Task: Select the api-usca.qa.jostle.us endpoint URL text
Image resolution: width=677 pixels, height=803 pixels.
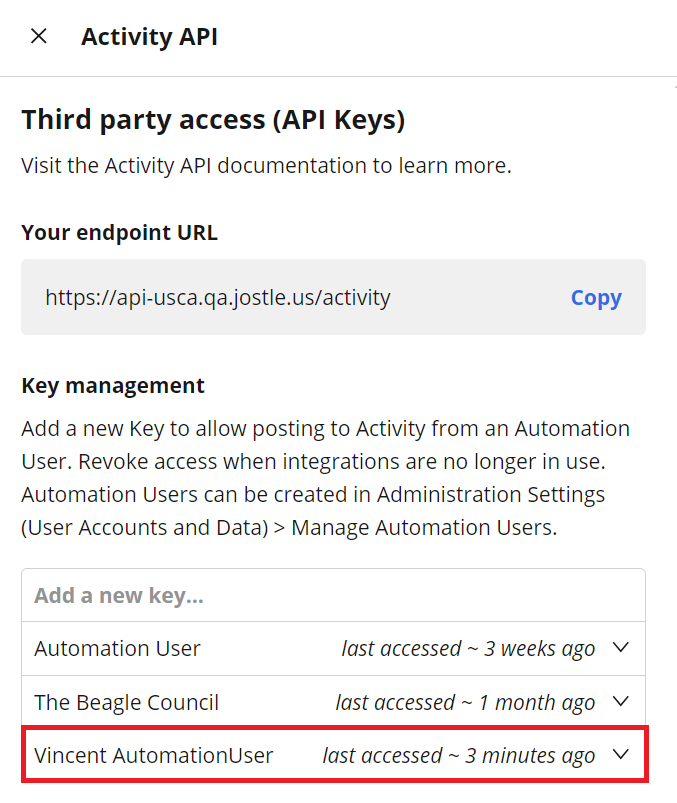Action: 218,297
